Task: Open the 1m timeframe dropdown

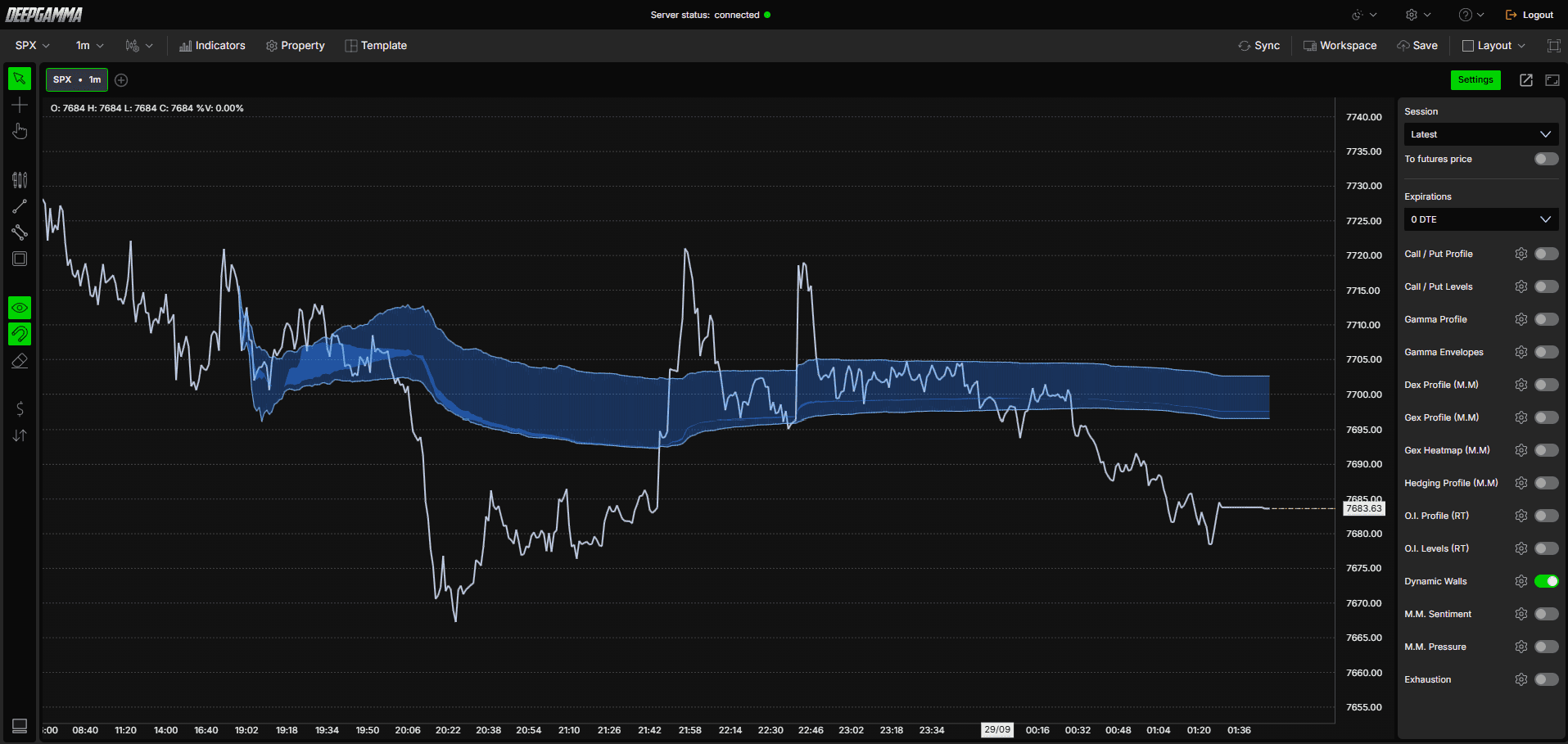Action: 90,46
